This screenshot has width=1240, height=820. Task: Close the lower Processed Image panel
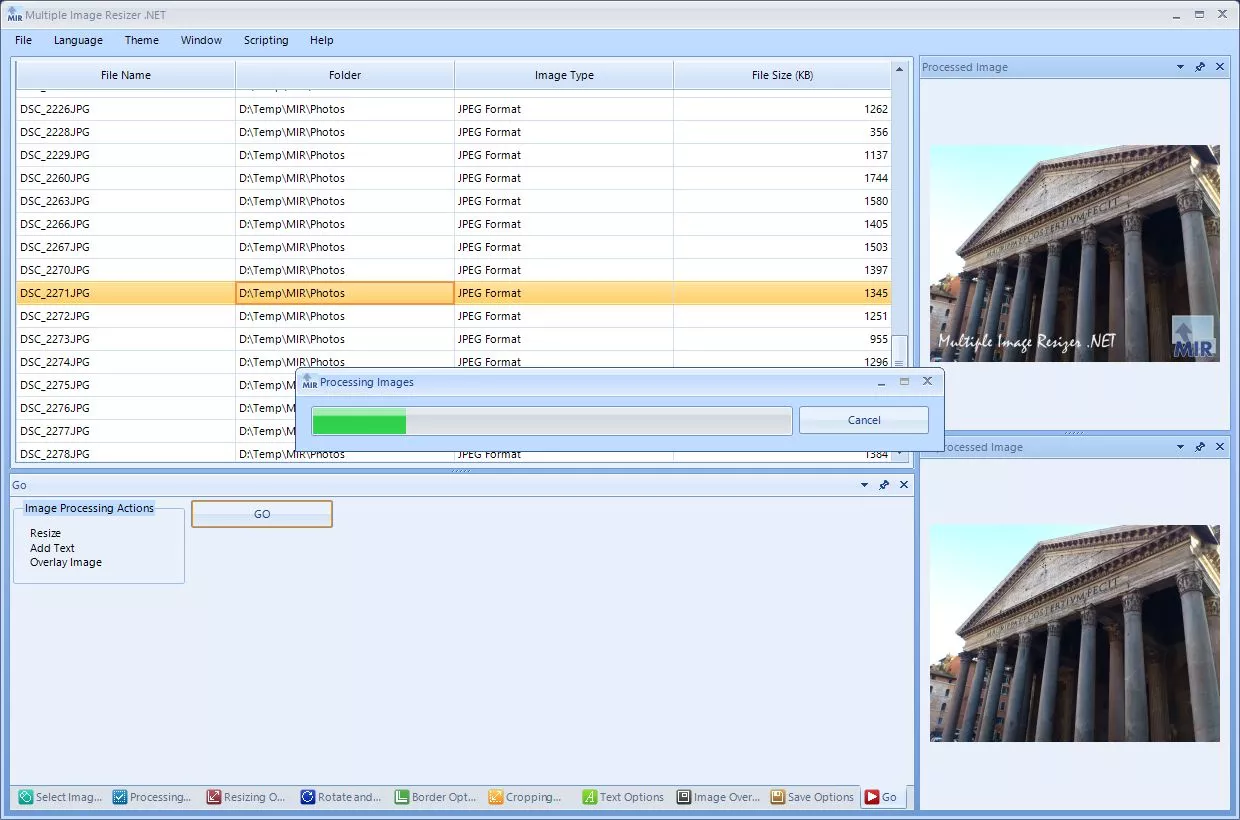pyautogui.click(x=1219, y=447)
